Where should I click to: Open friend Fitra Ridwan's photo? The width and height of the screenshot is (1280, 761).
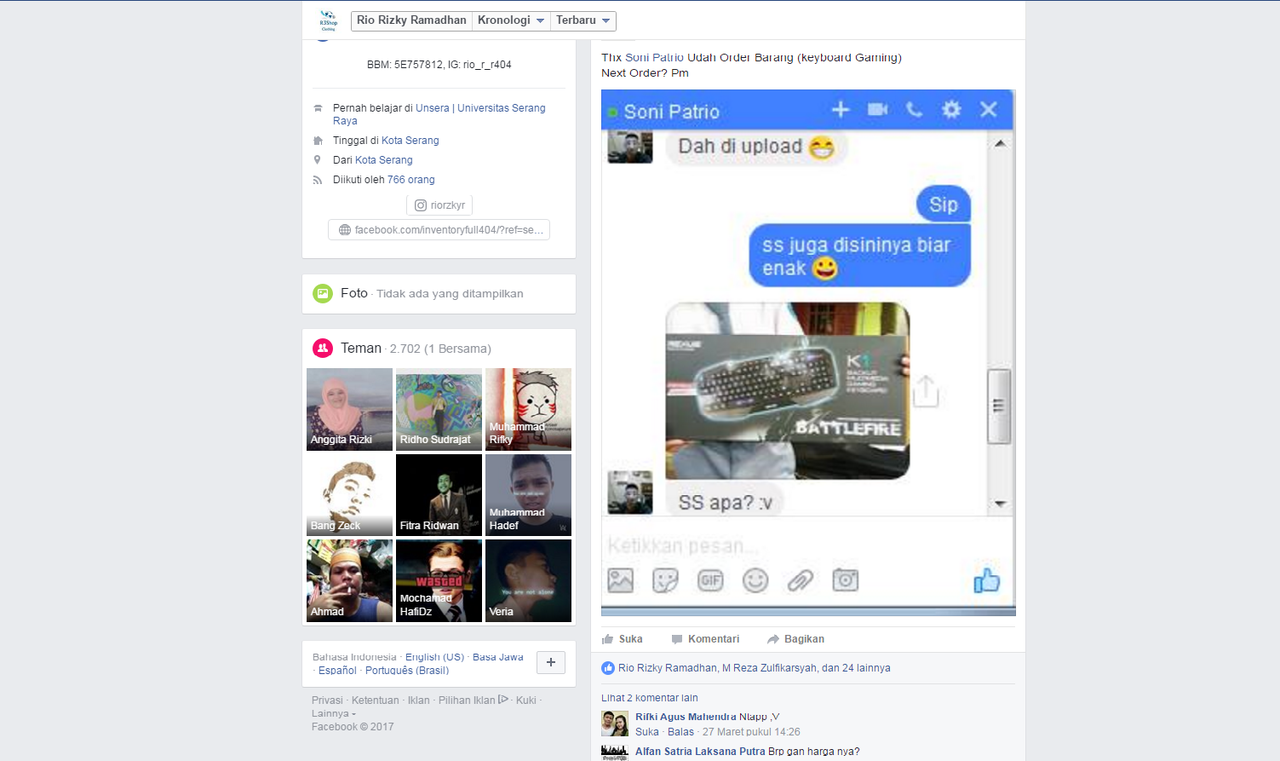438,495
